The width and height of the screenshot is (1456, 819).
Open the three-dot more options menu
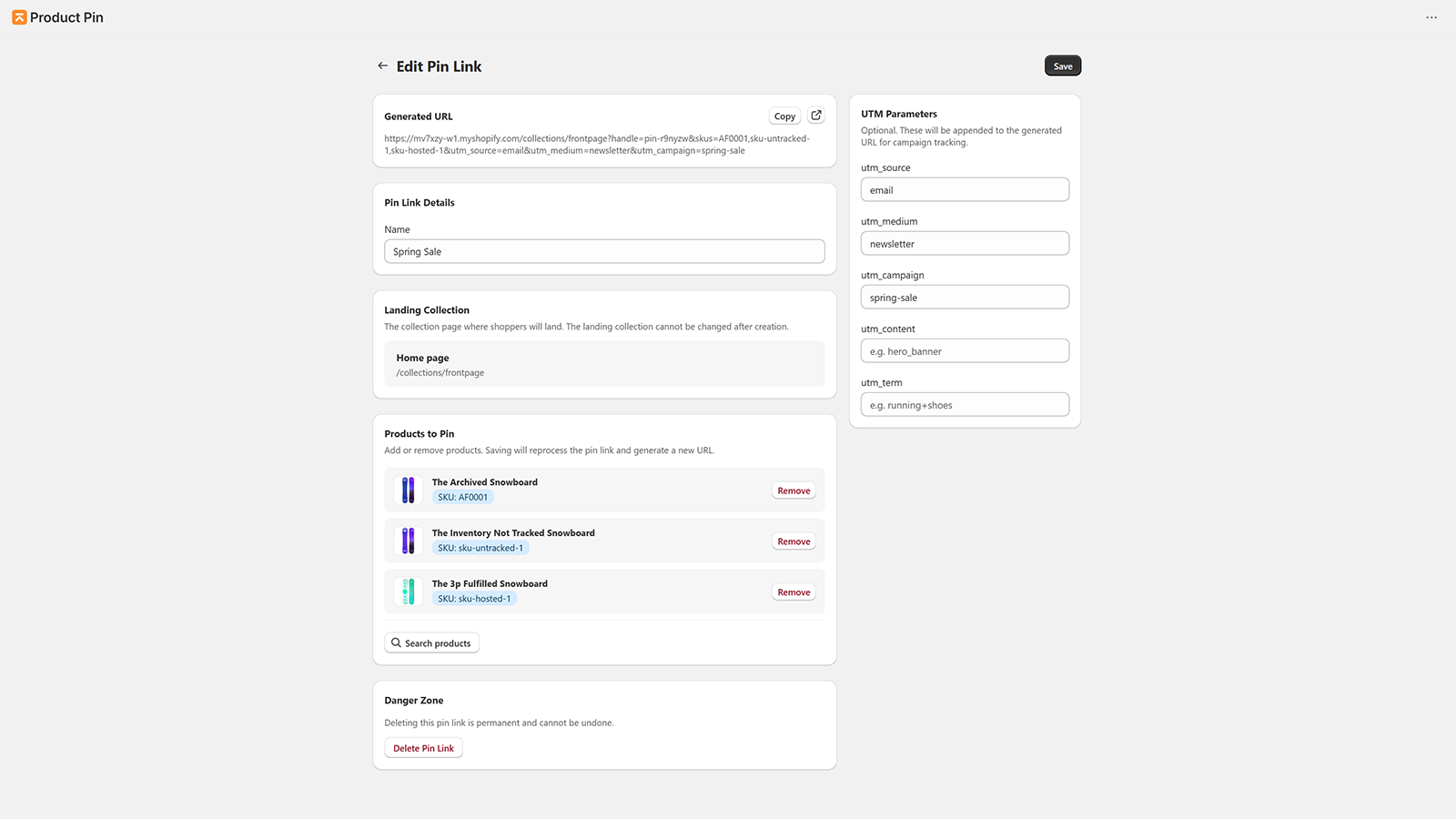(1431, 17)
